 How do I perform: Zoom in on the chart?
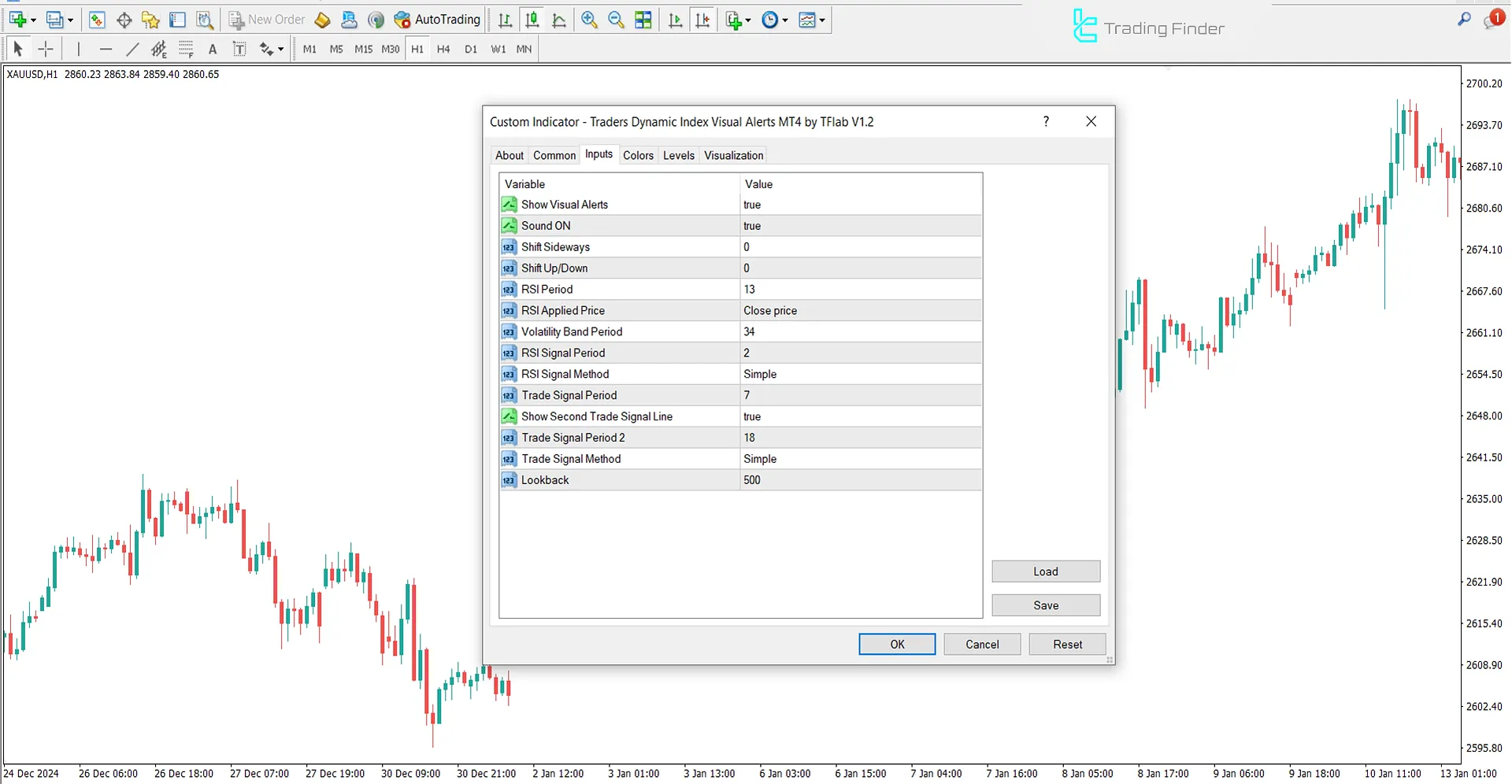click(x=589, y=20)
